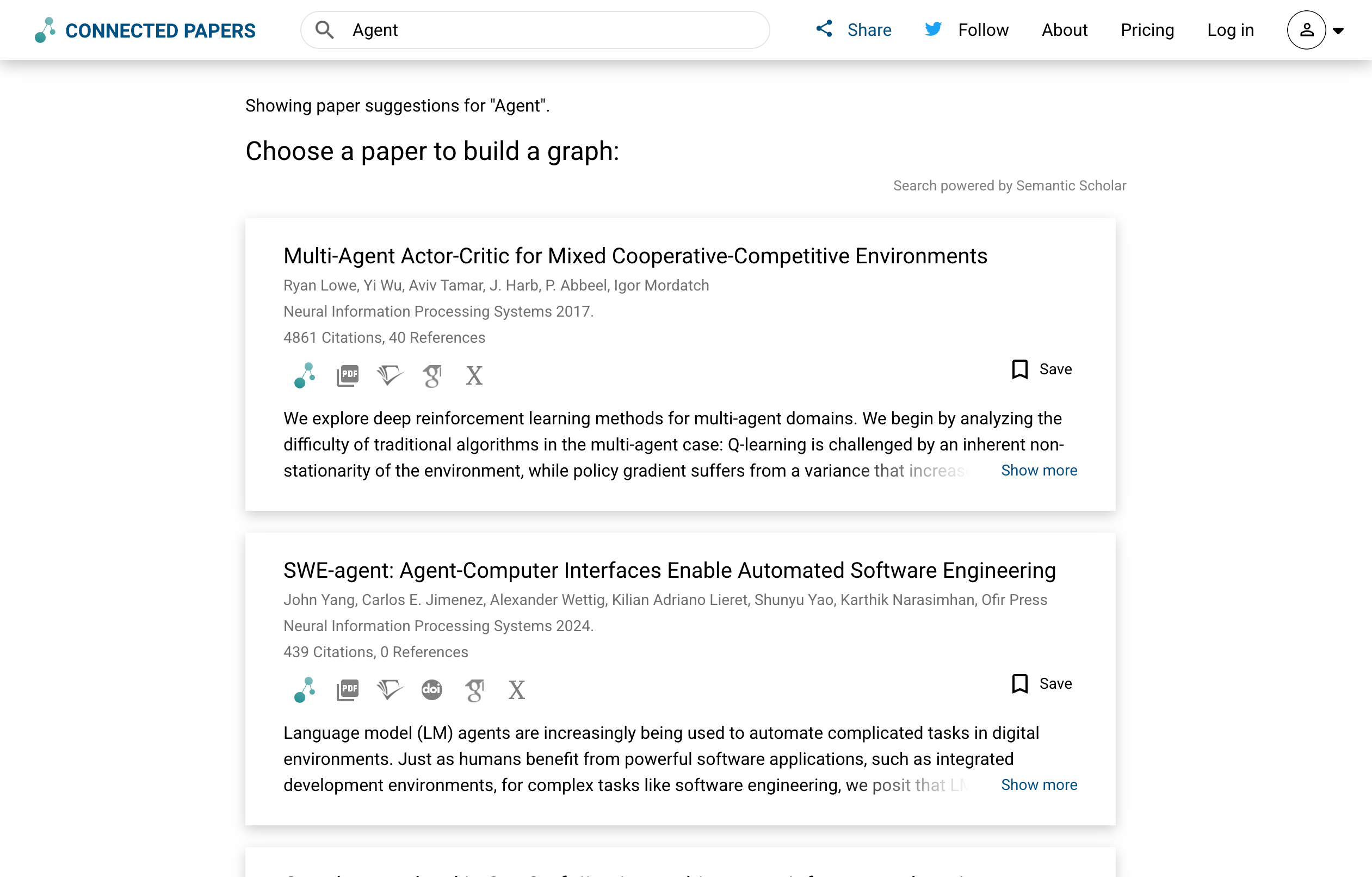1372x877 pixels.
Task: Click the Log in link
Action: (x=1230, y=29)
